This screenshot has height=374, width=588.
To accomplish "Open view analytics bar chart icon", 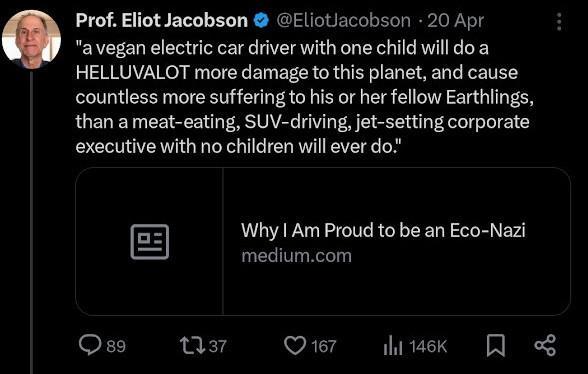I will click(x=393, y=345).
